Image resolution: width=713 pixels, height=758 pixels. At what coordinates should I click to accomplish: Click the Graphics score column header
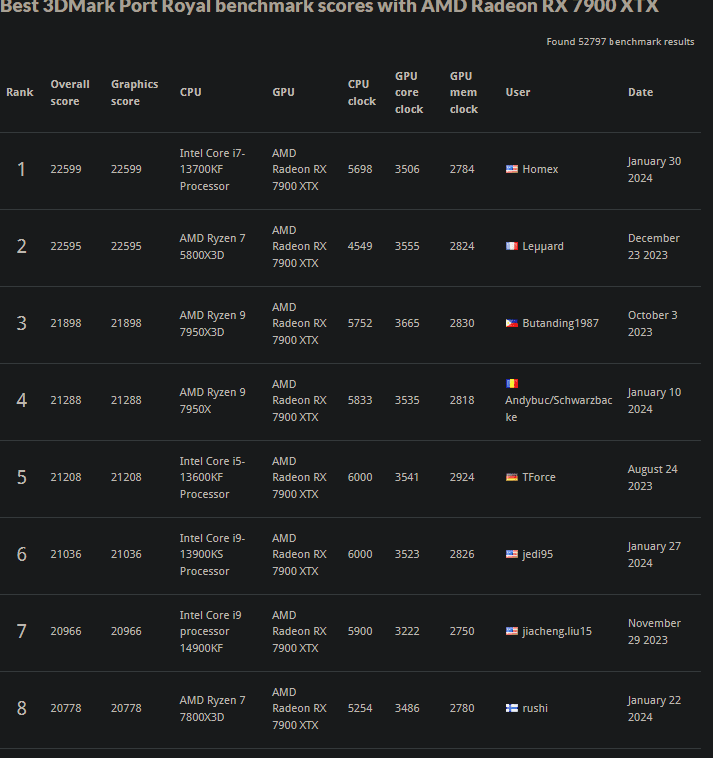tap(134, 92)
